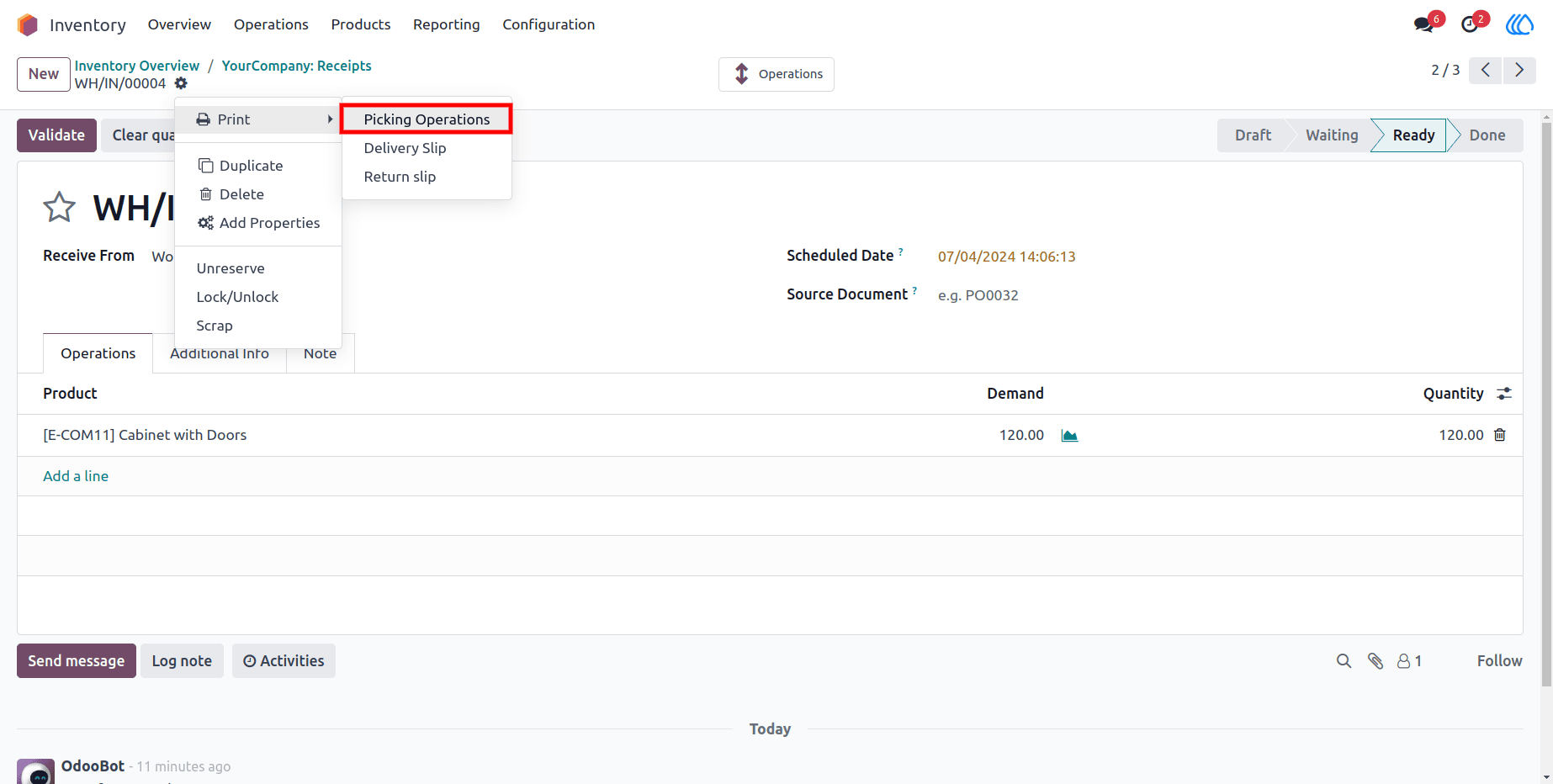The width and height of the screenshot is (1553, 784).
Task: Open the Configuration top menu
Action: (x=549, y=24)
